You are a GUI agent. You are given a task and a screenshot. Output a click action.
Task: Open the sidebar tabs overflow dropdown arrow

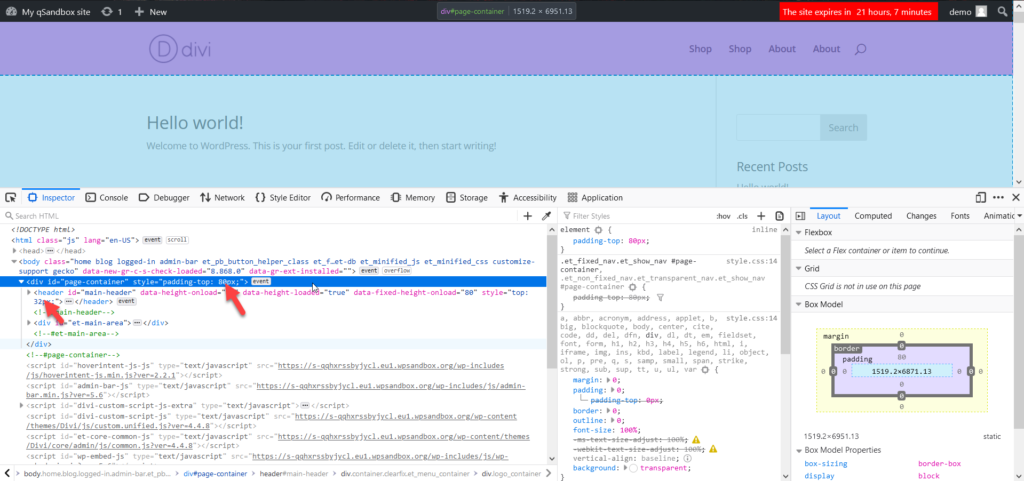[1019, 216]
